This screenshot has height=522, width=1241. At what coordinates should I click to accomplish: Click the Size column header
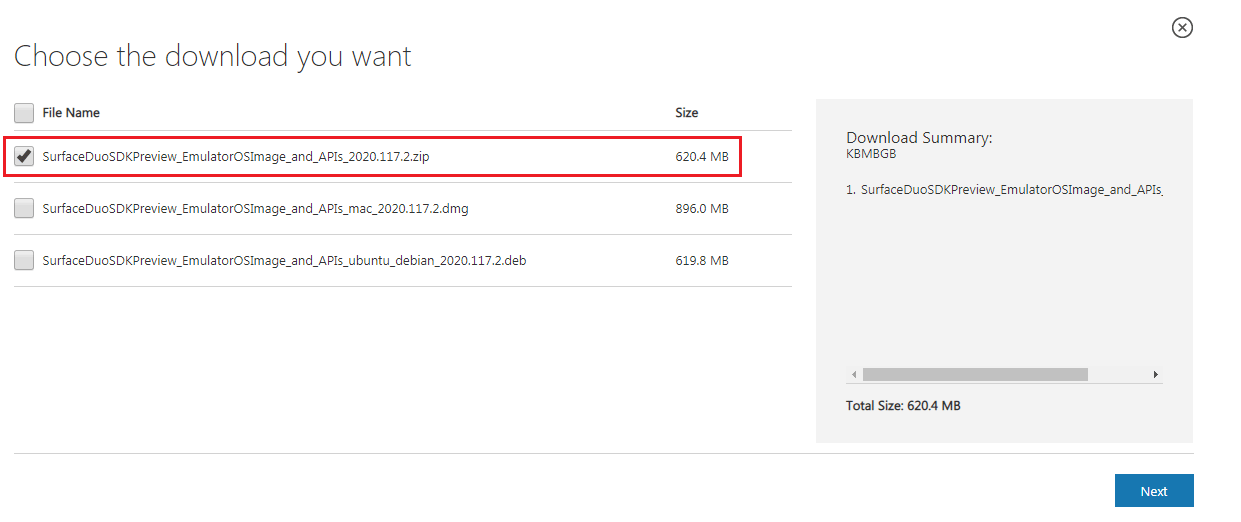pyautogui.click(x=687, y=113)
